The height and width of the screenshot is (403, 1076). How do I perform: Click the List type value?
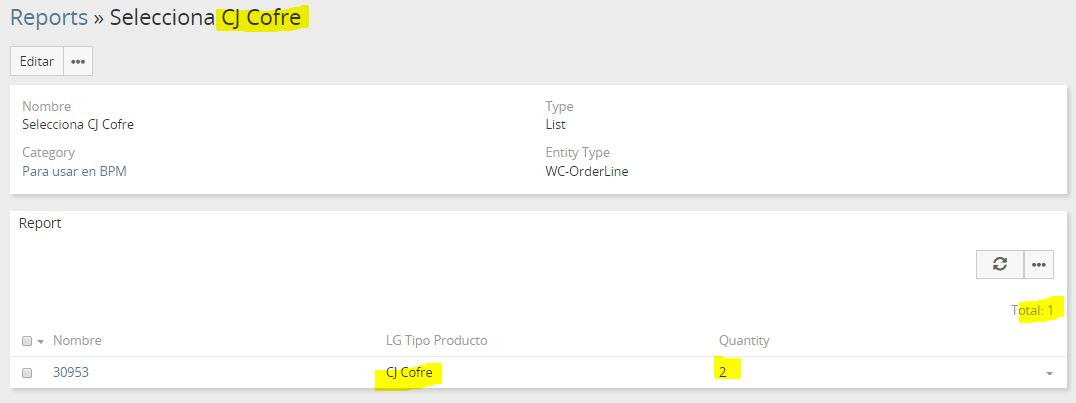pos(555,125)
